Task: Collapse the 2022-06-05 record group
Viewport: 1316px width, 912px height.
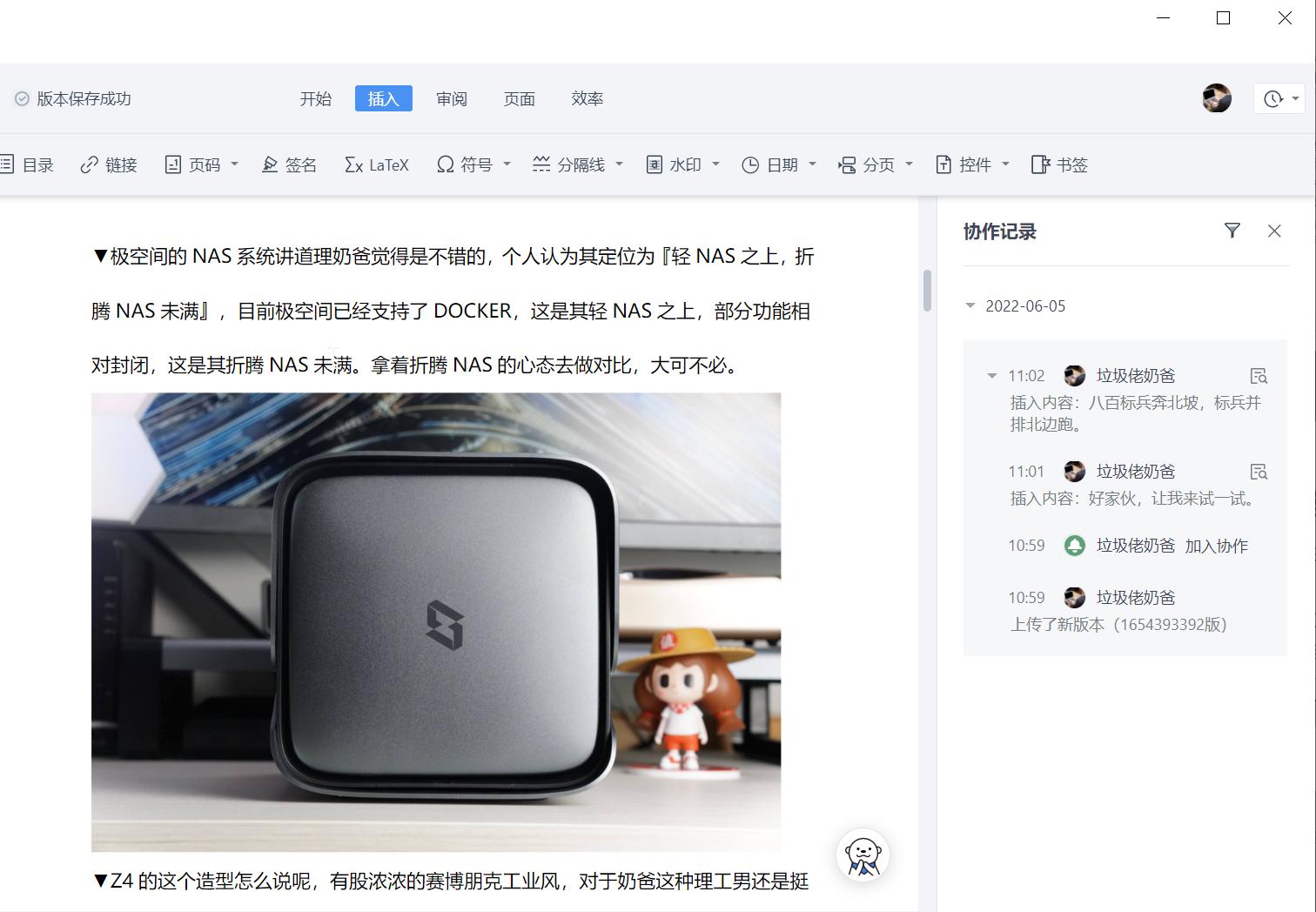Action: [x=970, y=305]
